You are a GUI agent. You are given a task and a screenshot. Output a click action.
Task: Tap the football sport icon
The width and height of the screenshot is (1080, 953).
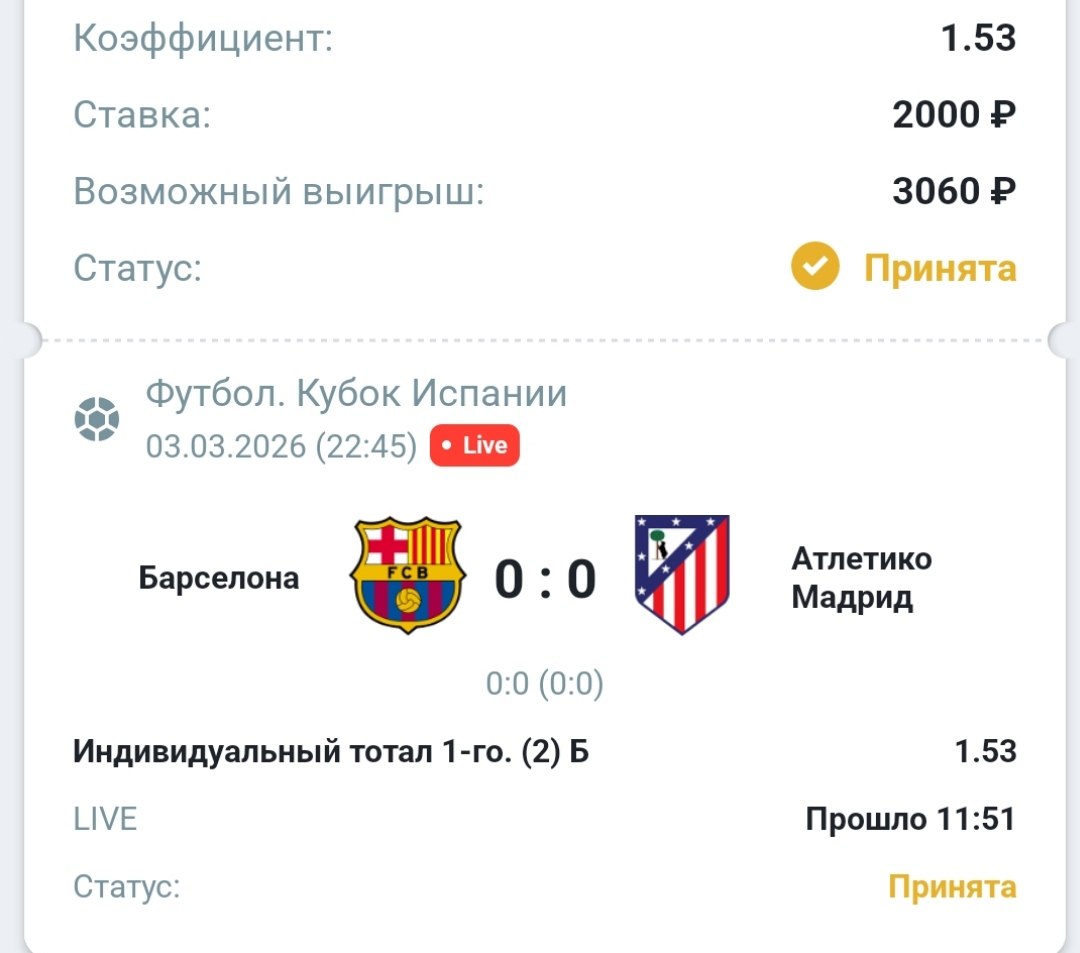[x=97, y=420]
